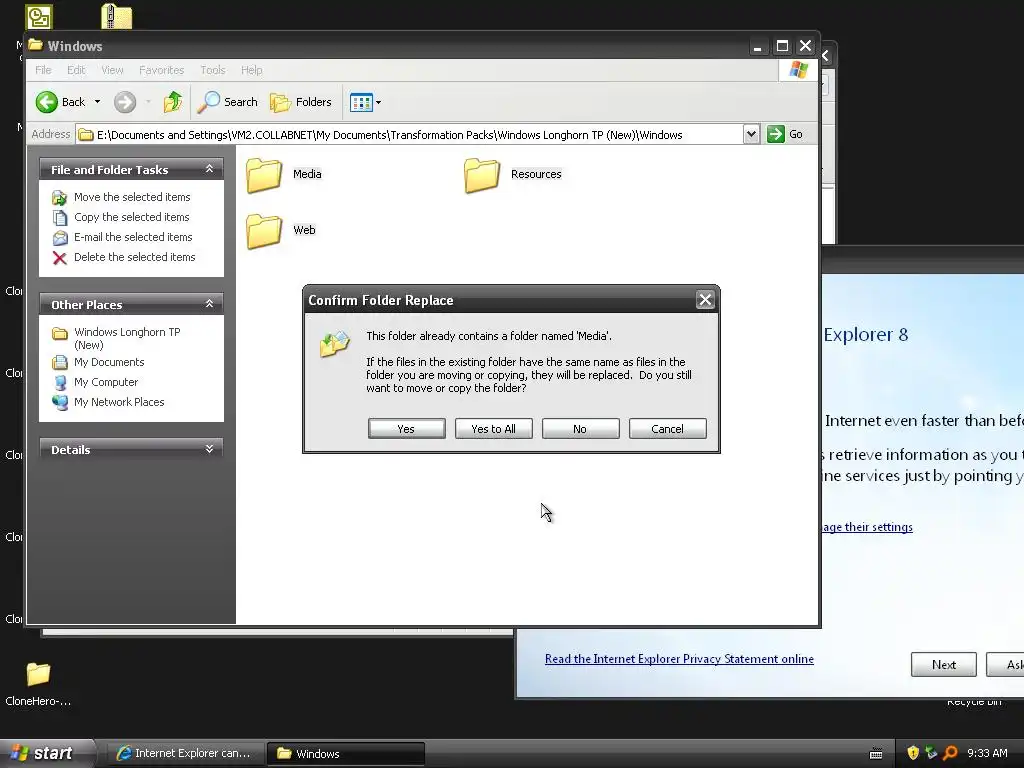This screenshot has width=1024, height=768.
Task: Click Delete the selected items
Action: pyautogui.click(x=135, y=257)
